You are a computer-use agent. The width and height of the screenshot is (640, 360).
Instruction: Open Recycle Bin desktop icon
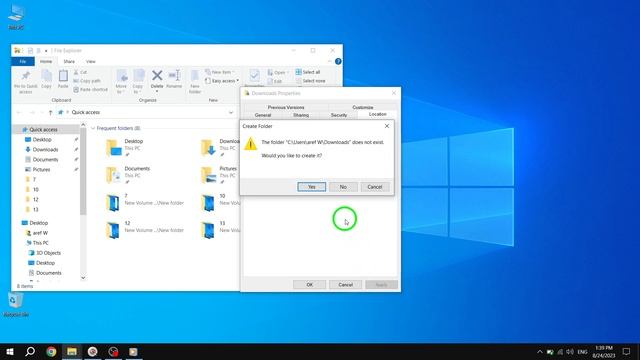coord(16,305)
